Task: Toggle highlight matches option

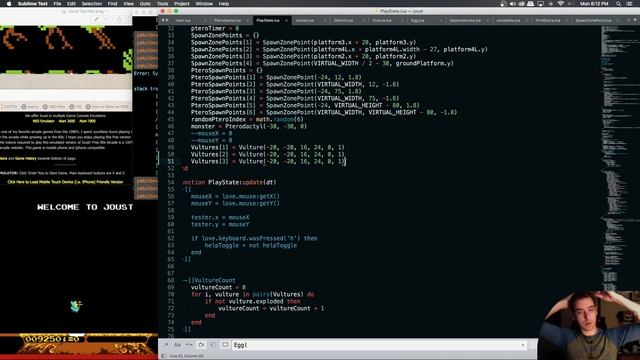Action: tap(225, 345)
